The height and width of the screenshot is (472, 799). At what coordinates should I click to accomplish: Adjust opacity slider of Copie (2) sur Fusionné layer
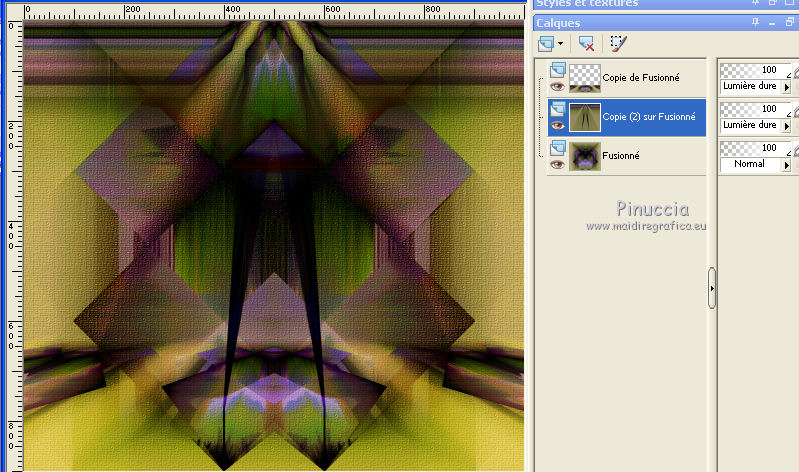coord(755,109)
